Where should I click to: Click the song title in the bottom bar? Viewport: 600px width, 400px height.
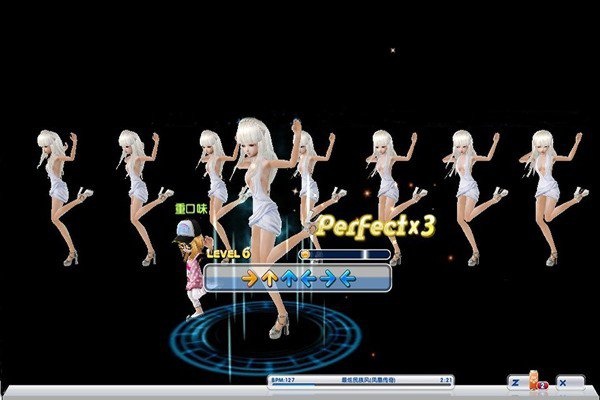point(368,380)
